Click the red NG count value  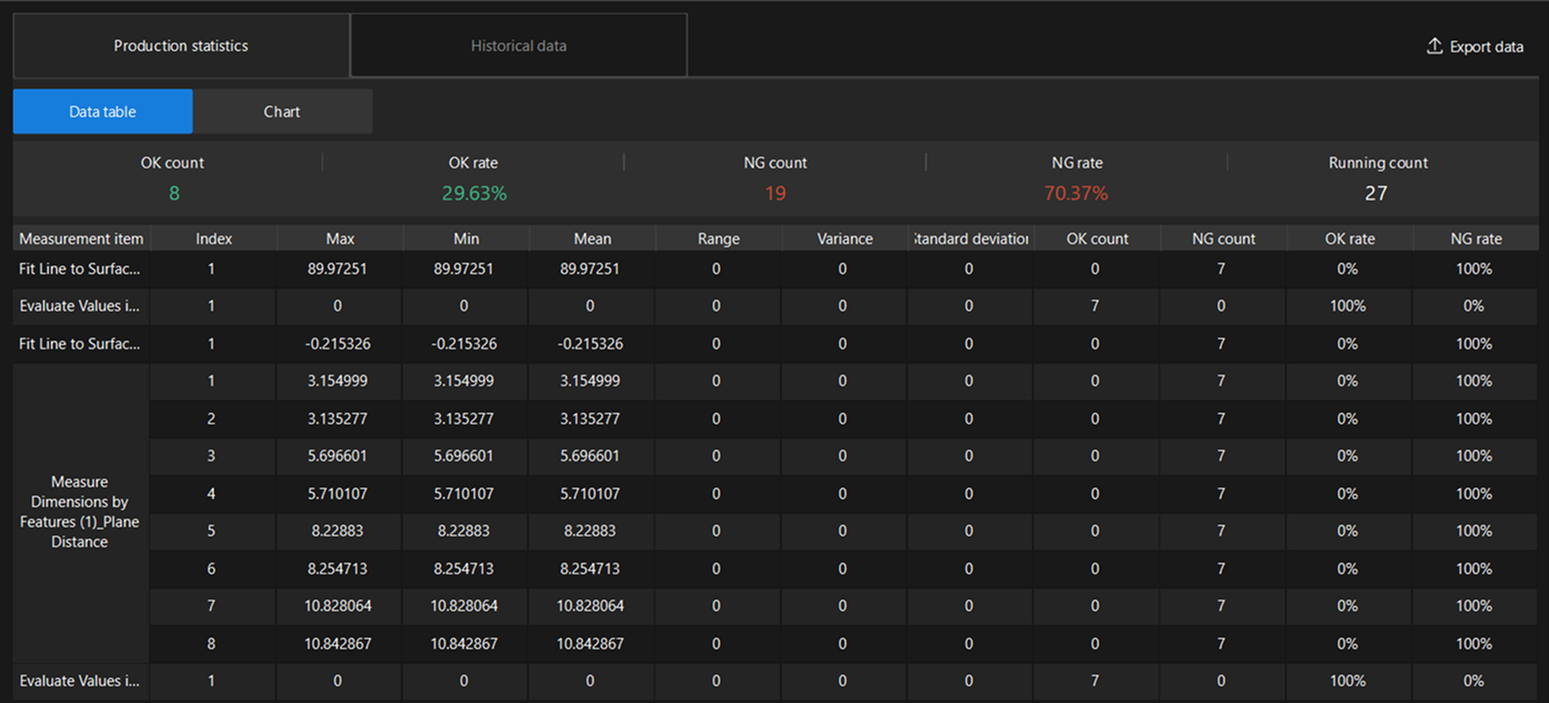[775, 193]
